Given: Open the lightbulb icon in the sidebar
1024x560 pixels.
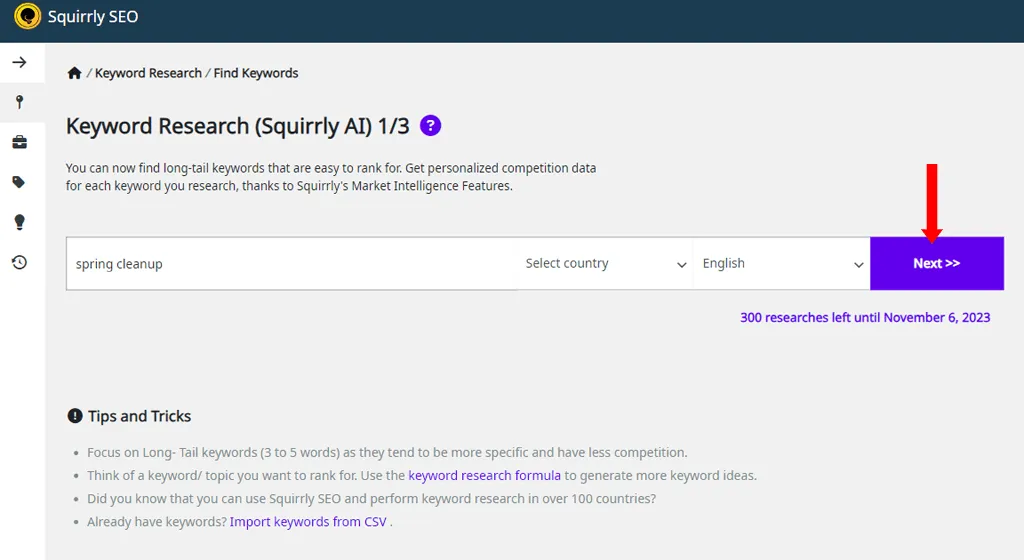Looking at the screenshot, I should (20, 222).
